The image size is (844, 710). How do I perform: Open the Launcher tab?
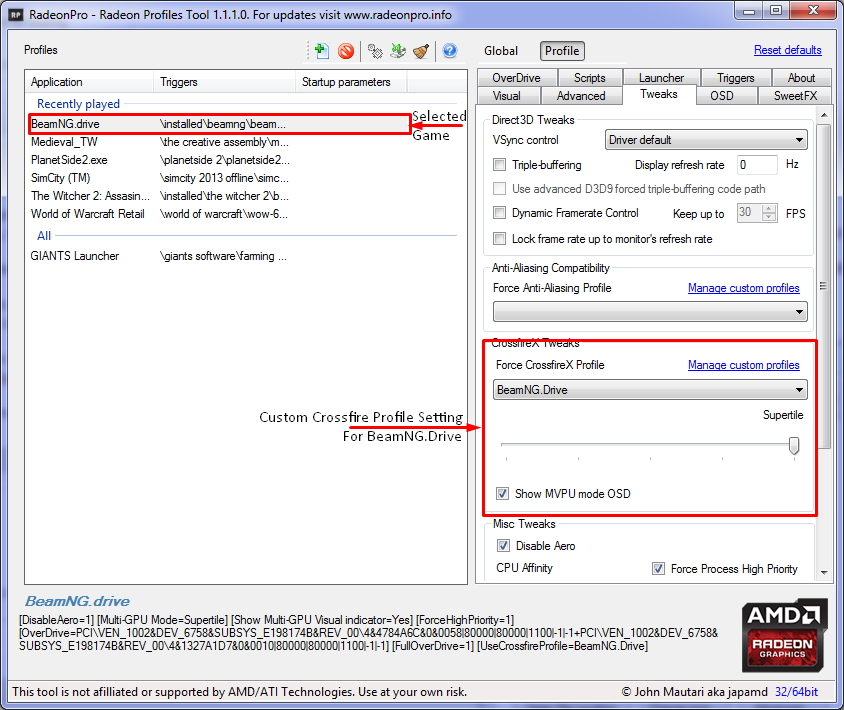coord(662,78)
